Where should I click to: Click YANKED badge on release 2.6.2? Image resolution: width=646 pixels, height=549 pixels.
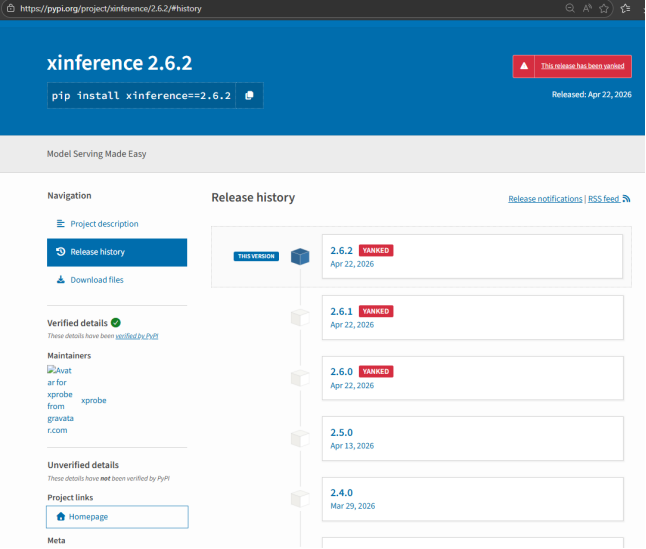click(376, 250)
